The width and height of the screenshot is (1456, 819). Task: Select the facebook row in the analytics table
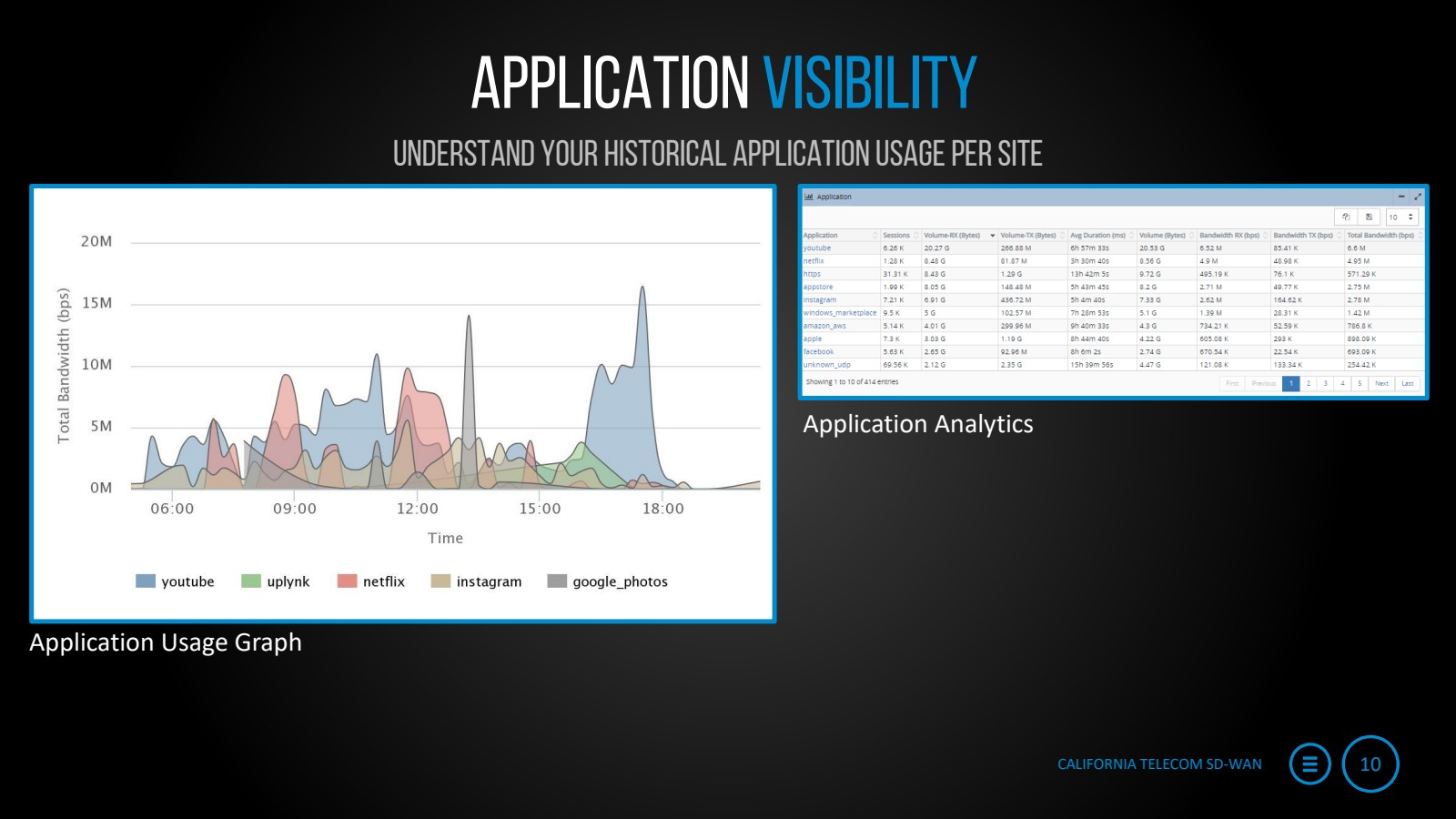819,350
